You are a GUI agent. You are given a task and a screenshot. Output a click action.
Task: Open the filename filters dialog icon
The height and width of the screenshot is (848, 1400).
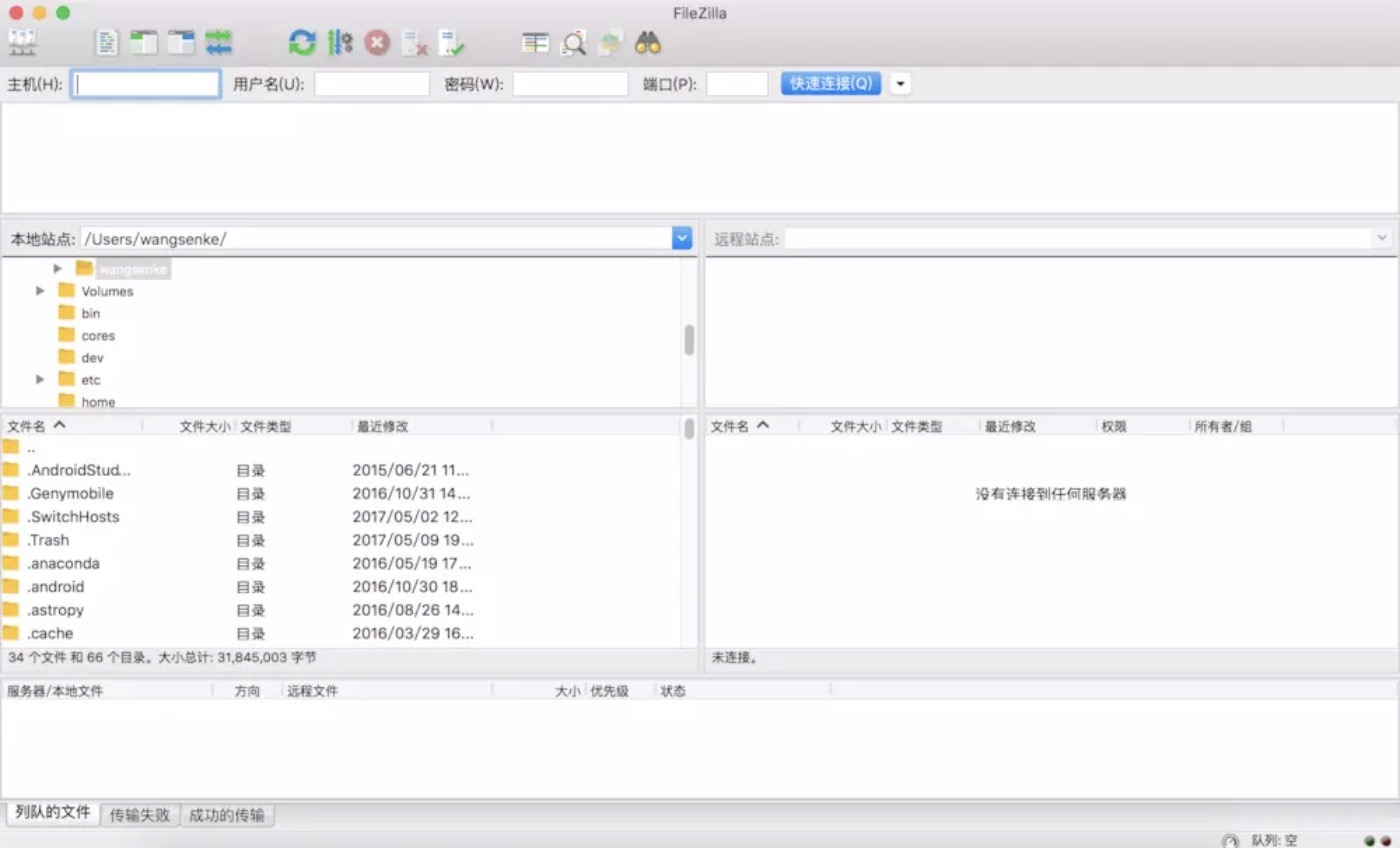(536, 43)
